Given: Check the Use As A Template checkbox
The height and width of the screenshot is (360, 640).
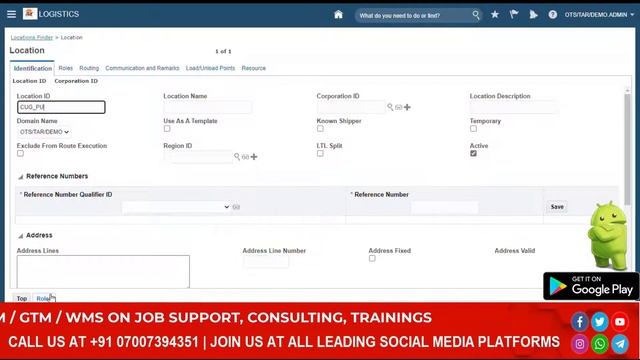Looking at the screenshot, I should 167,129.
